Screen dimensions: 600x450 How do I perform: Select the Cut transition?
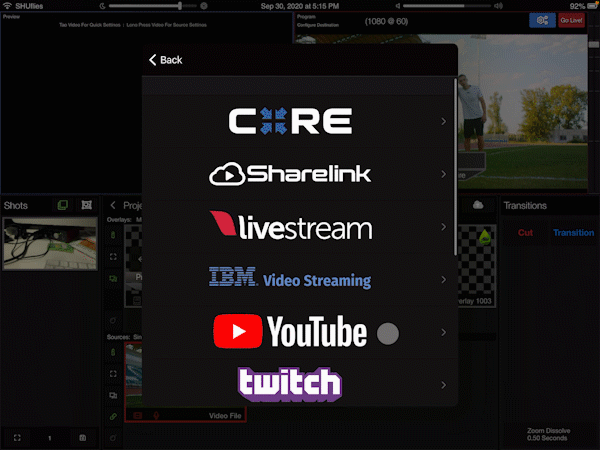(524, 233)
